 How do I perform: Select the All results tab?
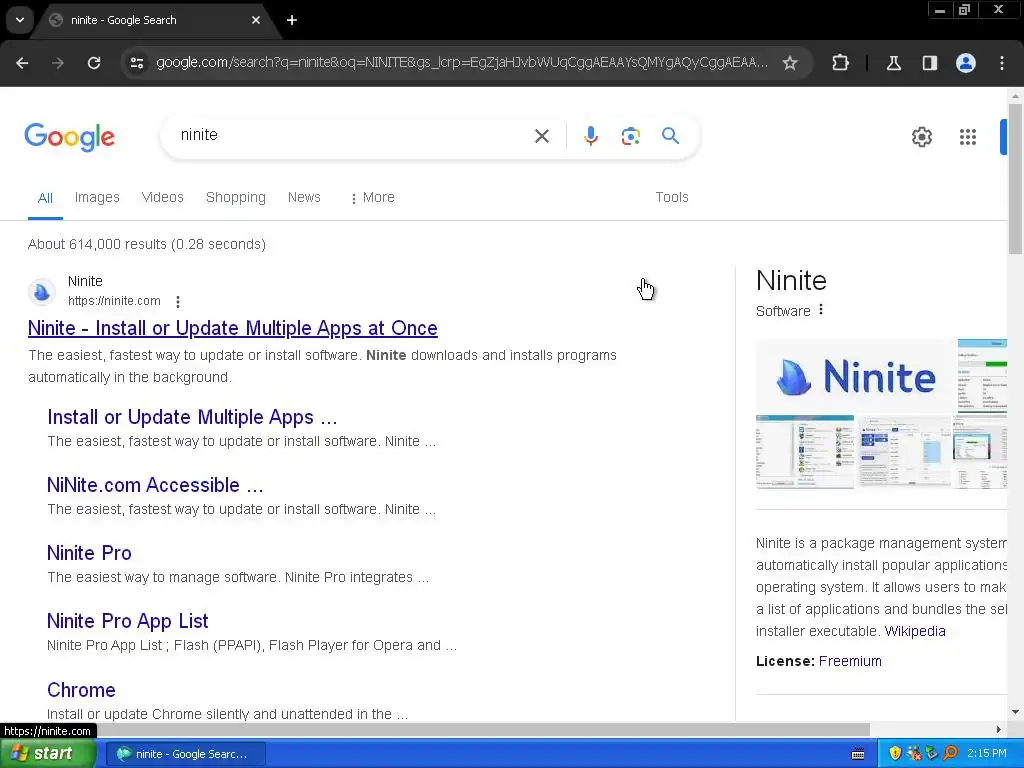(x=45, y=198)
